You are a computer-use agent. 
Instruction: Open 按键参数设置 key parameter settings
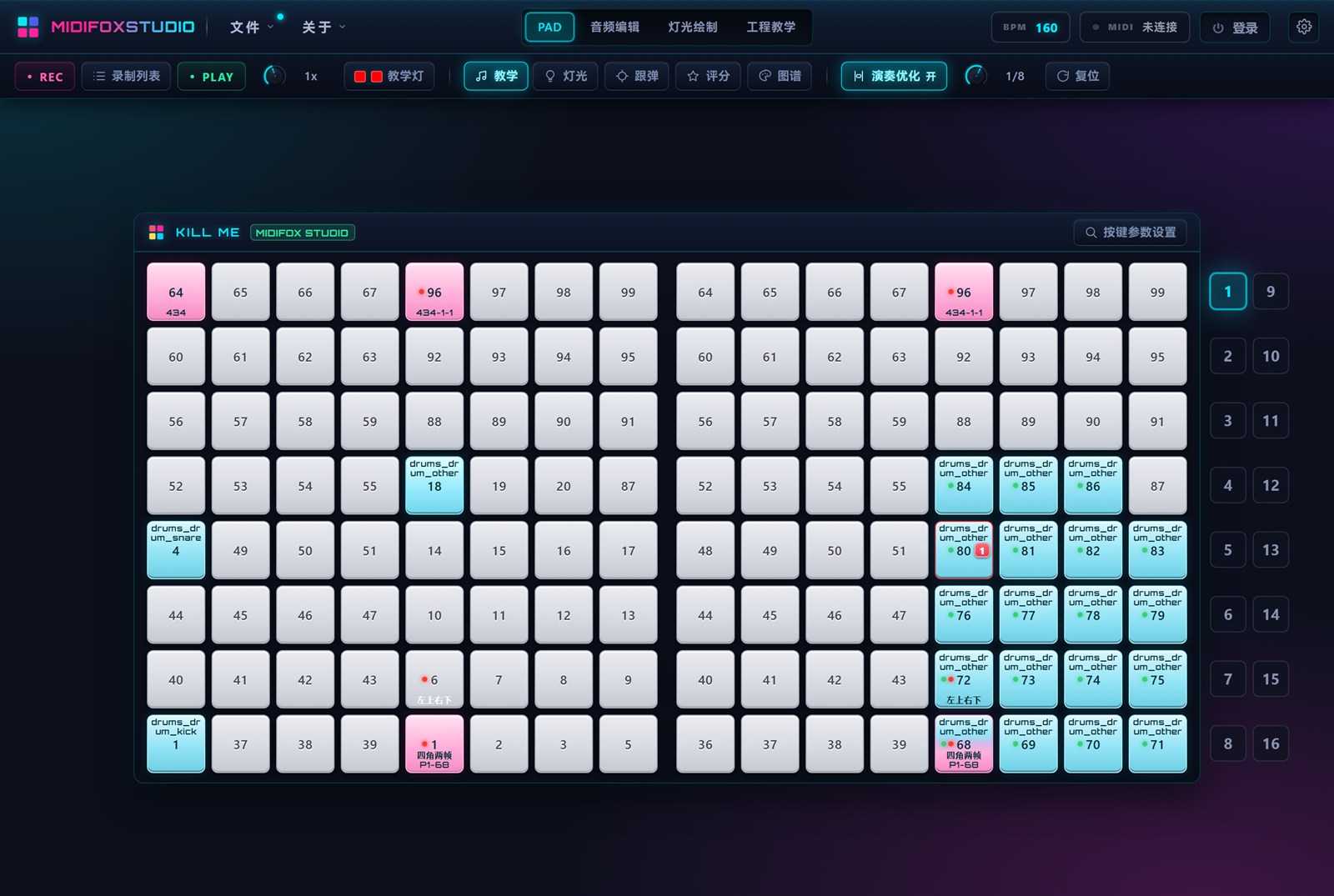[1131, 233]
